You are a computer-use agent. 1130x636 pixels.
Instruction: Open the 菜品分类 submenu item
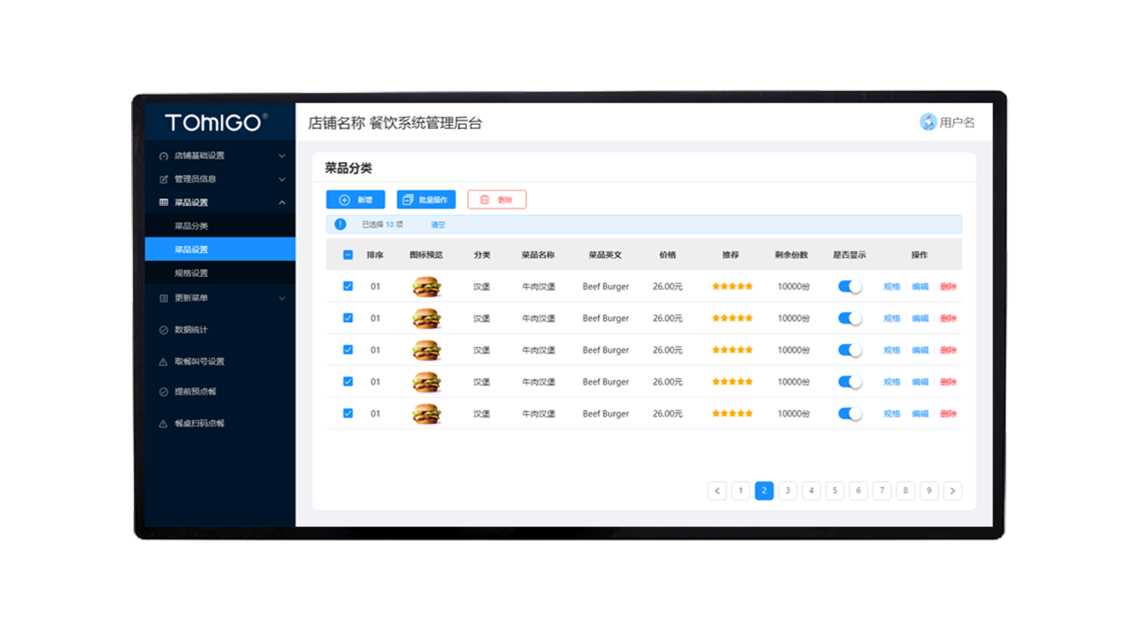click(191, 226)
